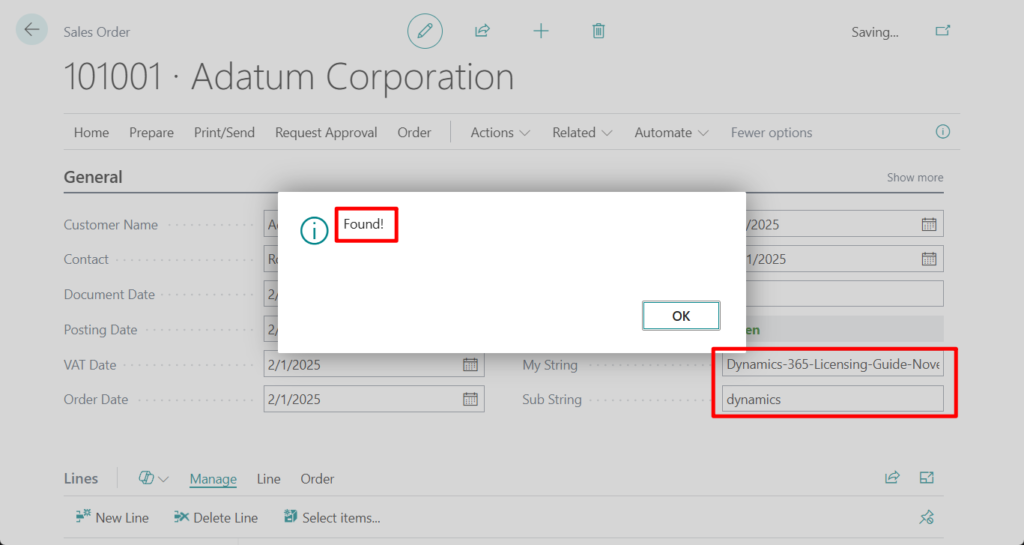Click the share icon in header
The height and width of the screenshot is (545, 1024).
coord(482,31)
